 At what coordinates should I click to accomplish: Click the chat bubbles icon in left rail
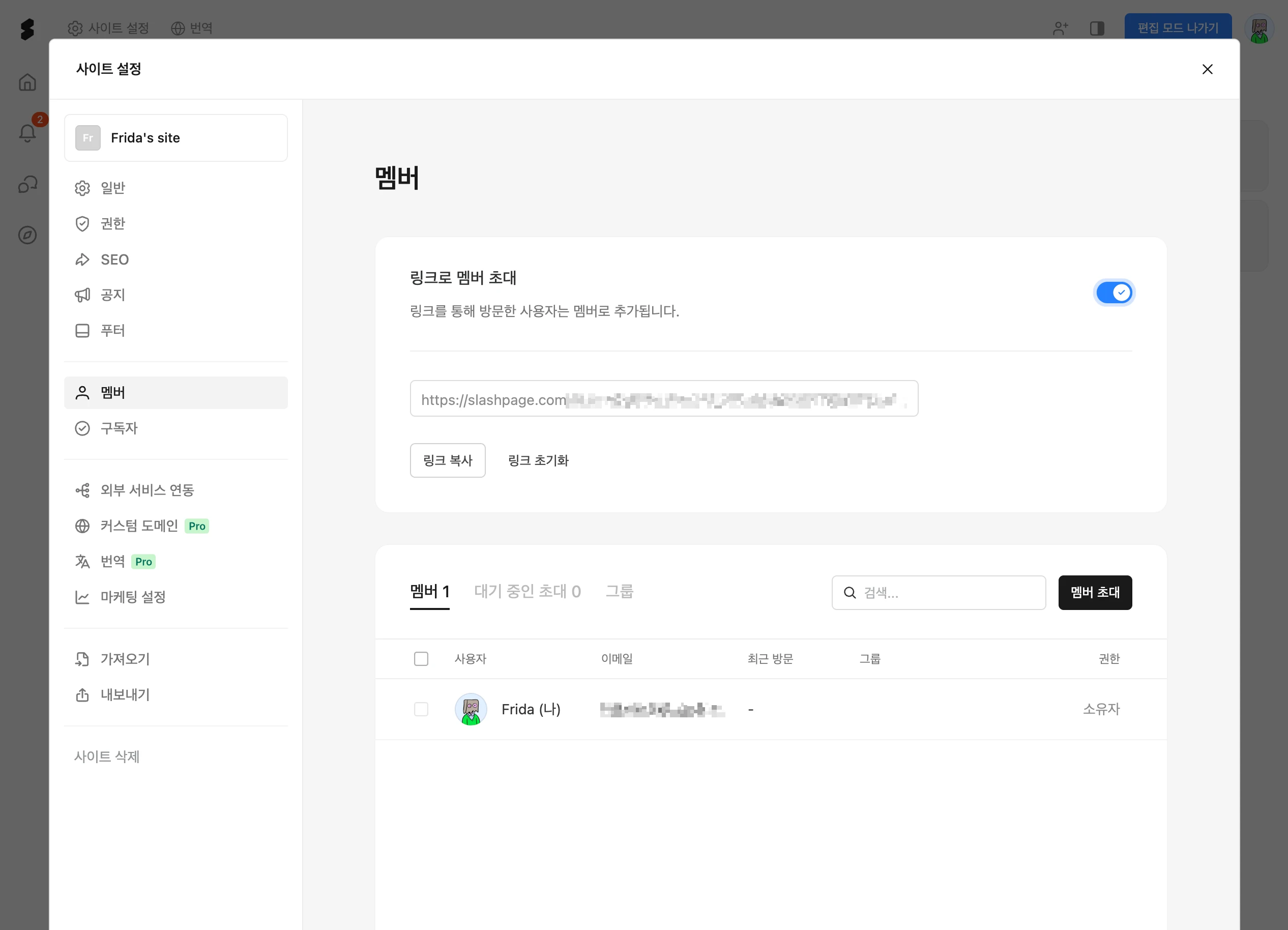click(x=27, y=184)
